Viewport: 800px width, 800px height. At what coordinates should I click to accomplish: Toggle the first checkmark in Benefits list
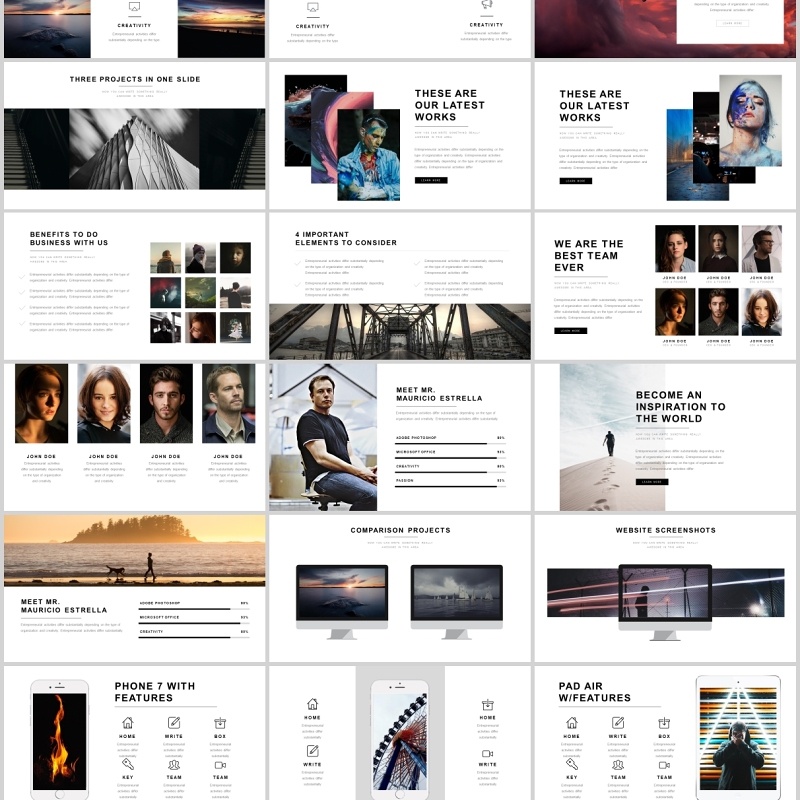[x=21, y=275]
